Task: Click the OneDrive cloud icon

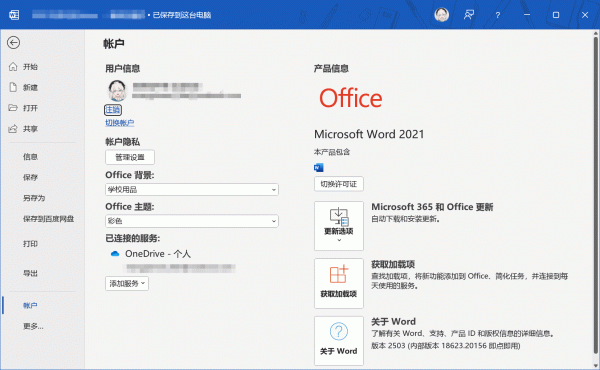Action: (115, 254)
